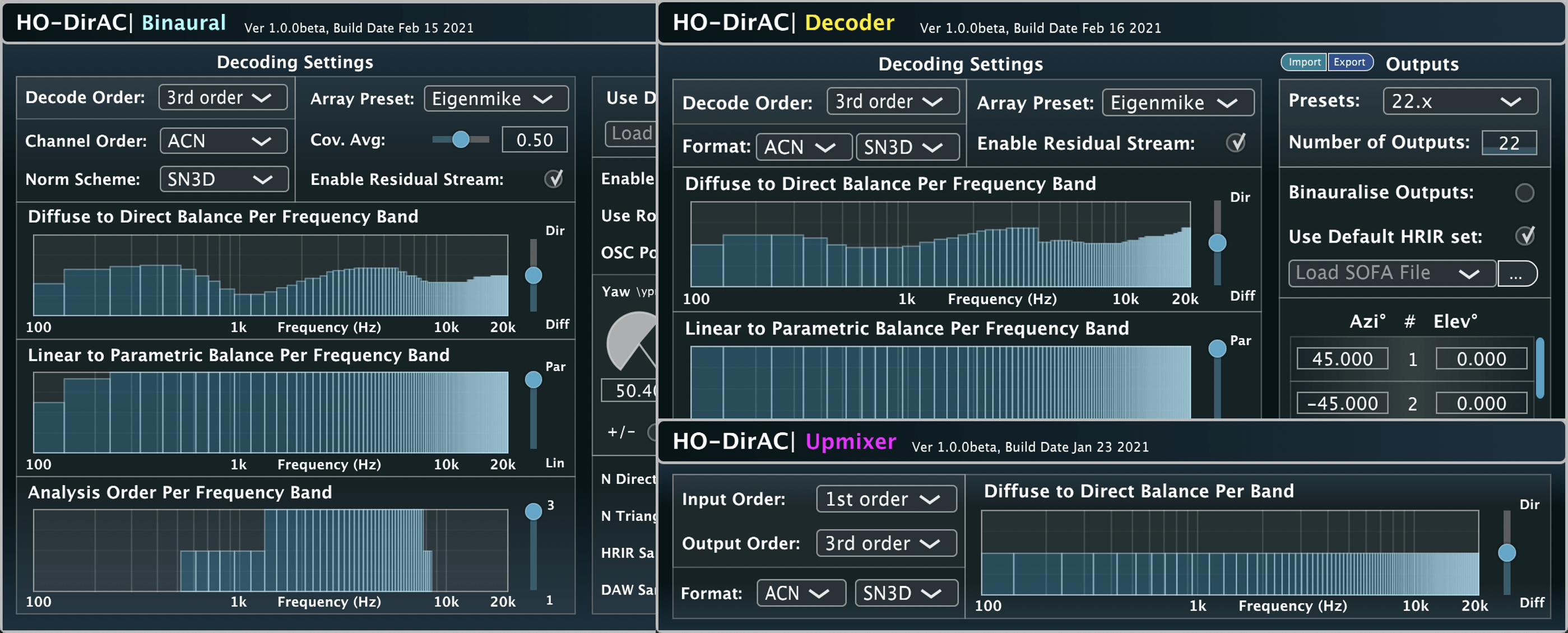
Task: Click the Import button
Action: pyautogui.click(x=1303, y=62)
